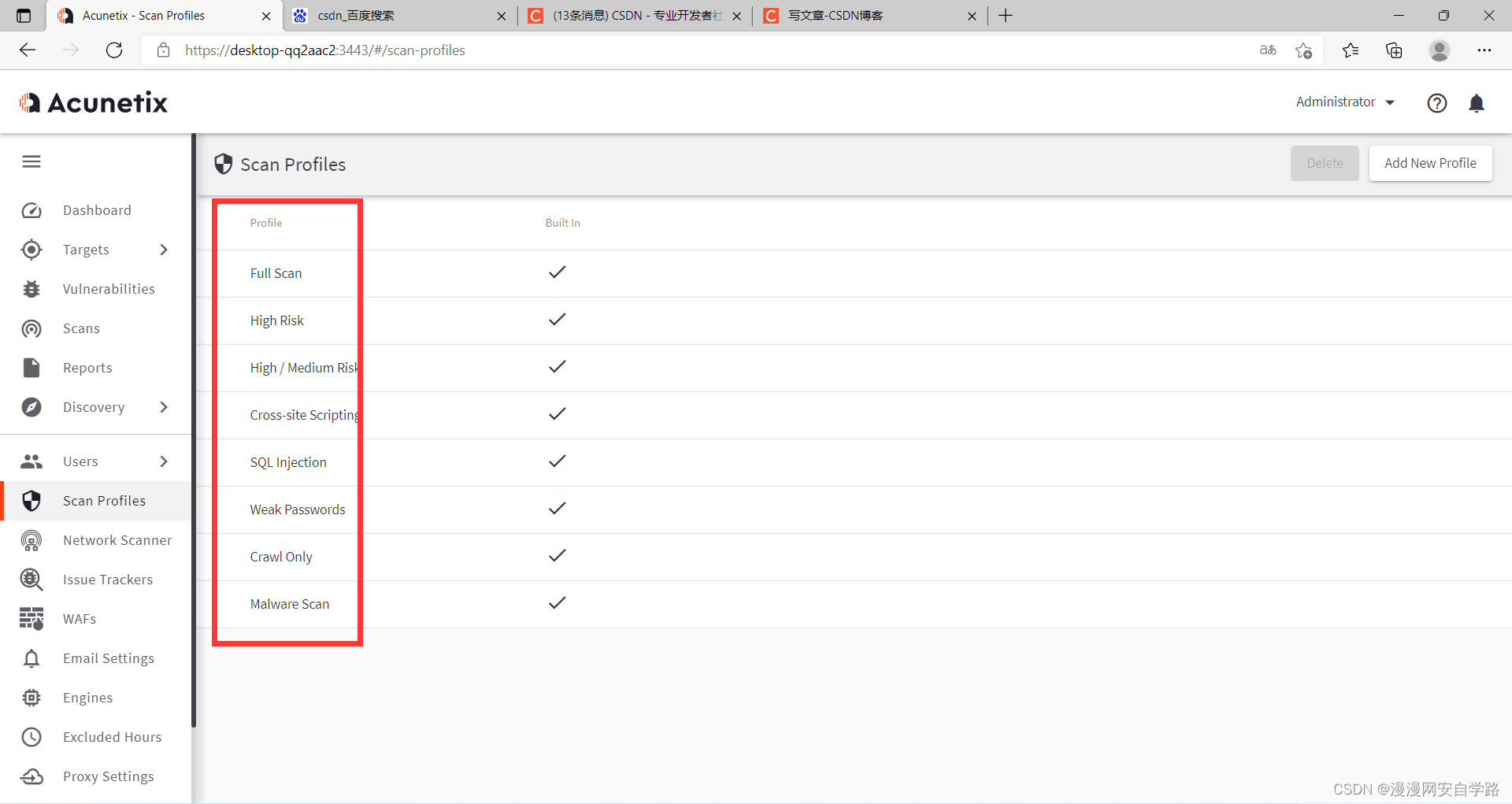The image size is (1512, 804).
Task: Open the Malware Scan profile
Action: click(x=290, y=604)
